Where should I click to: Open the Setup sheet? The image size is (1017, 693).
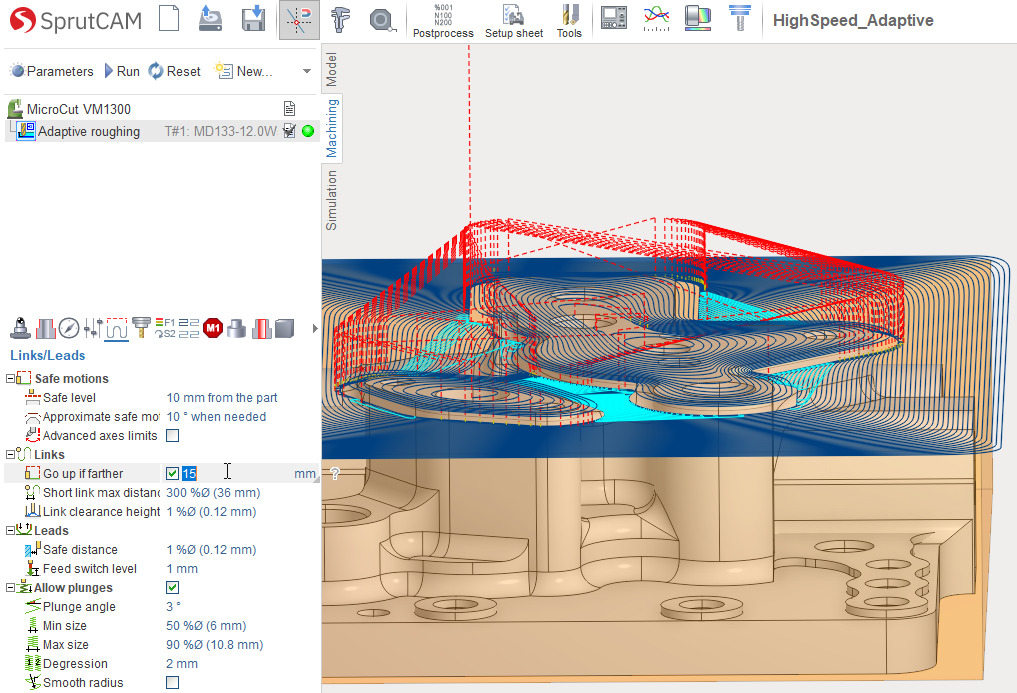[514, 21]
